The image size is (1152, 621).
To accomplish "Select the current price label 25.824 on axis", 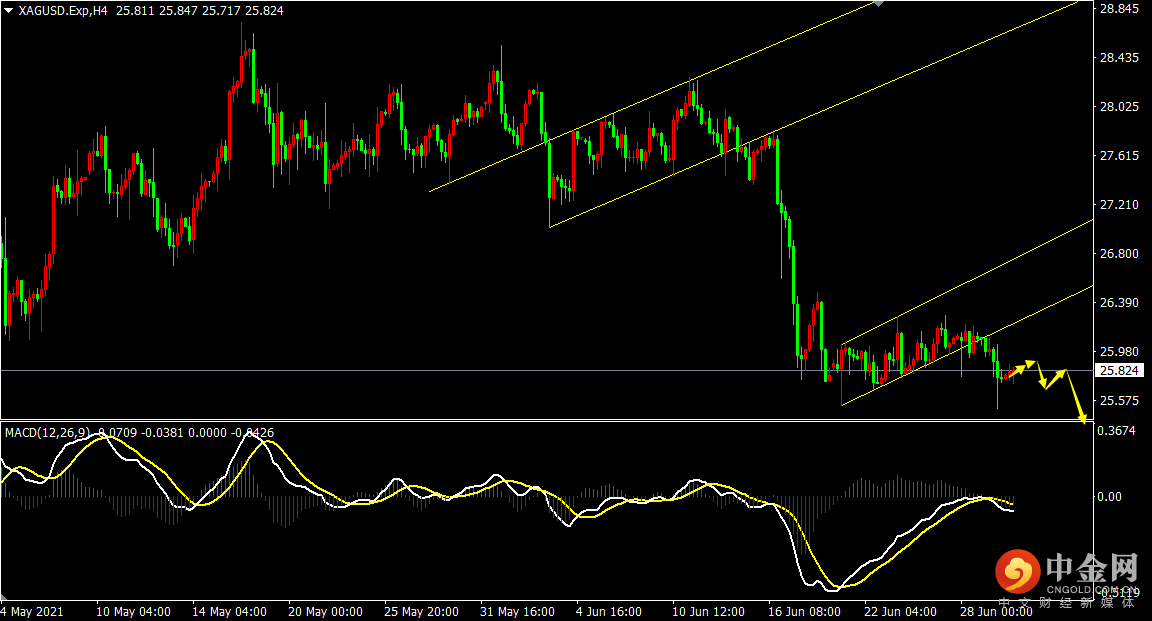I will (1119, 370).
